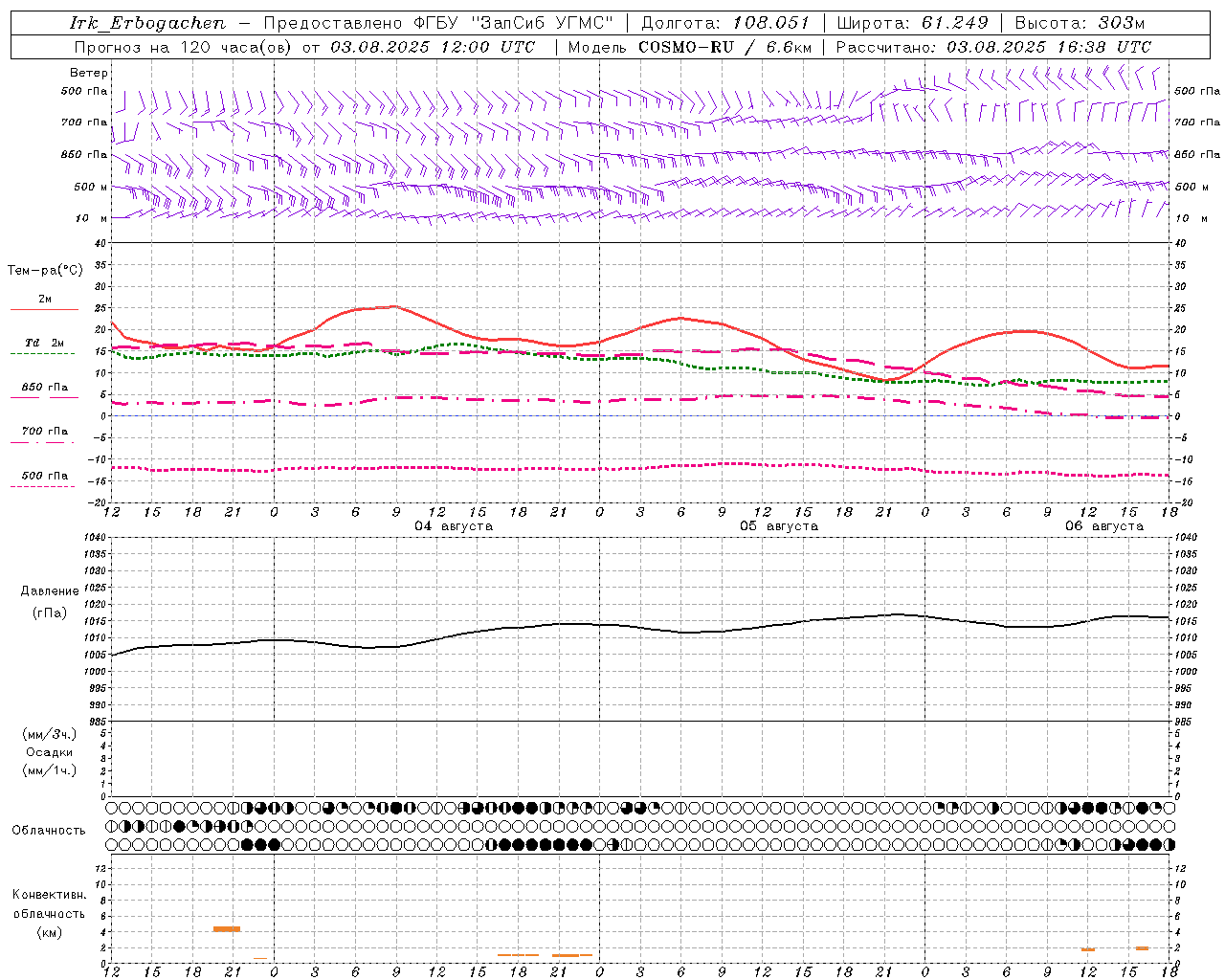1225x980 pixels.
Task: Click the model name COSMO-RU / 6.6км
Action: point(725,47)
